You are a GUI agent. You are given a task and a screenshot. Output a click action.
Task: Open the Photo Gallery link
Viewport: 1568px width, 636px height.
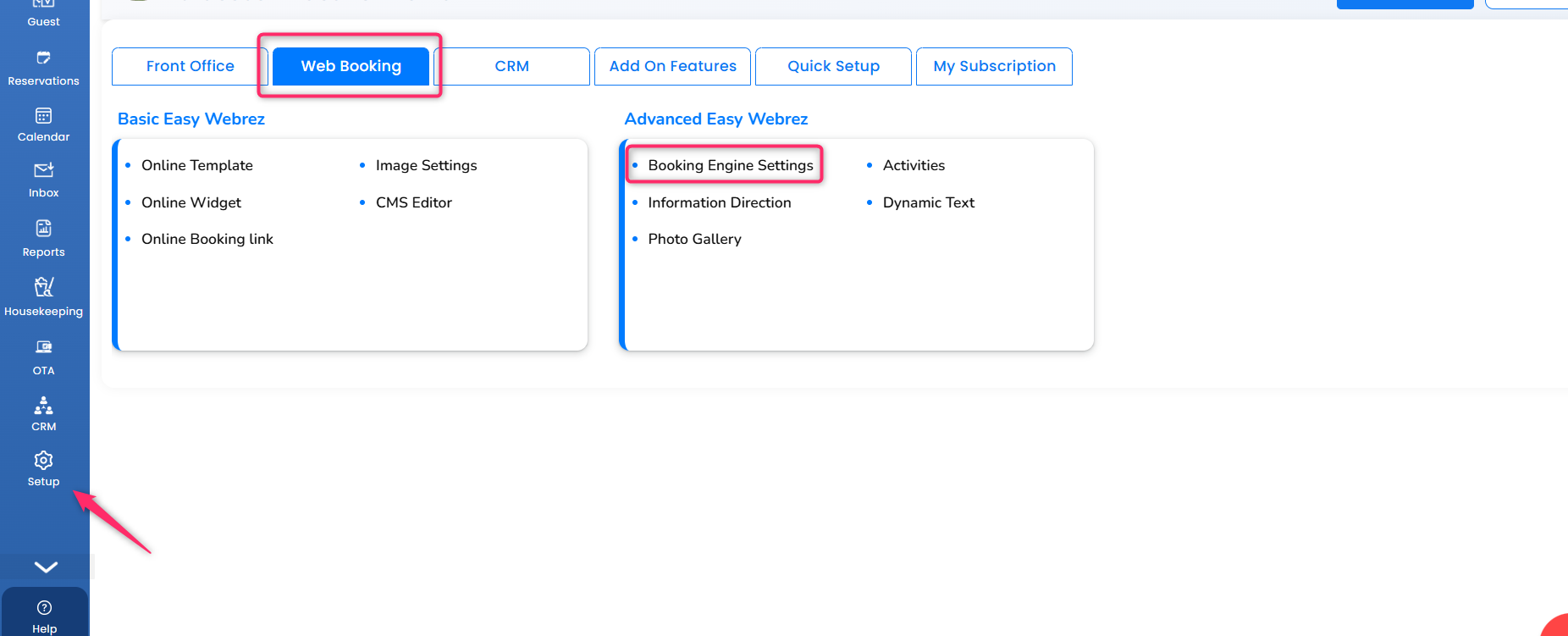[695, 239]
